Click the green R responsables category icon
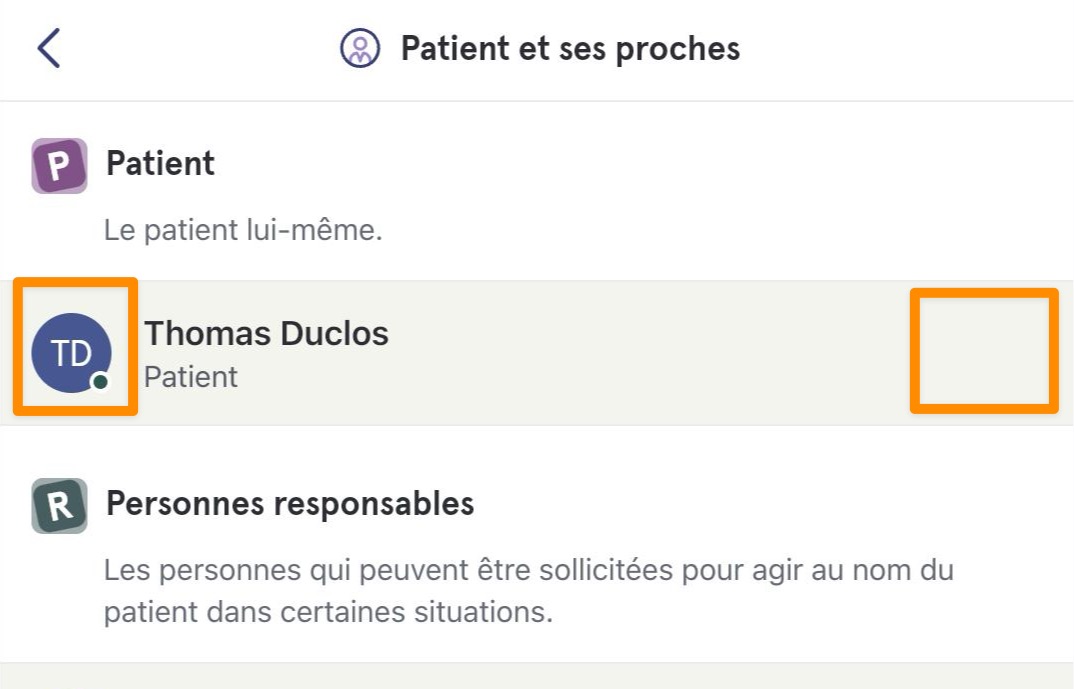 (x=60, y=505)
